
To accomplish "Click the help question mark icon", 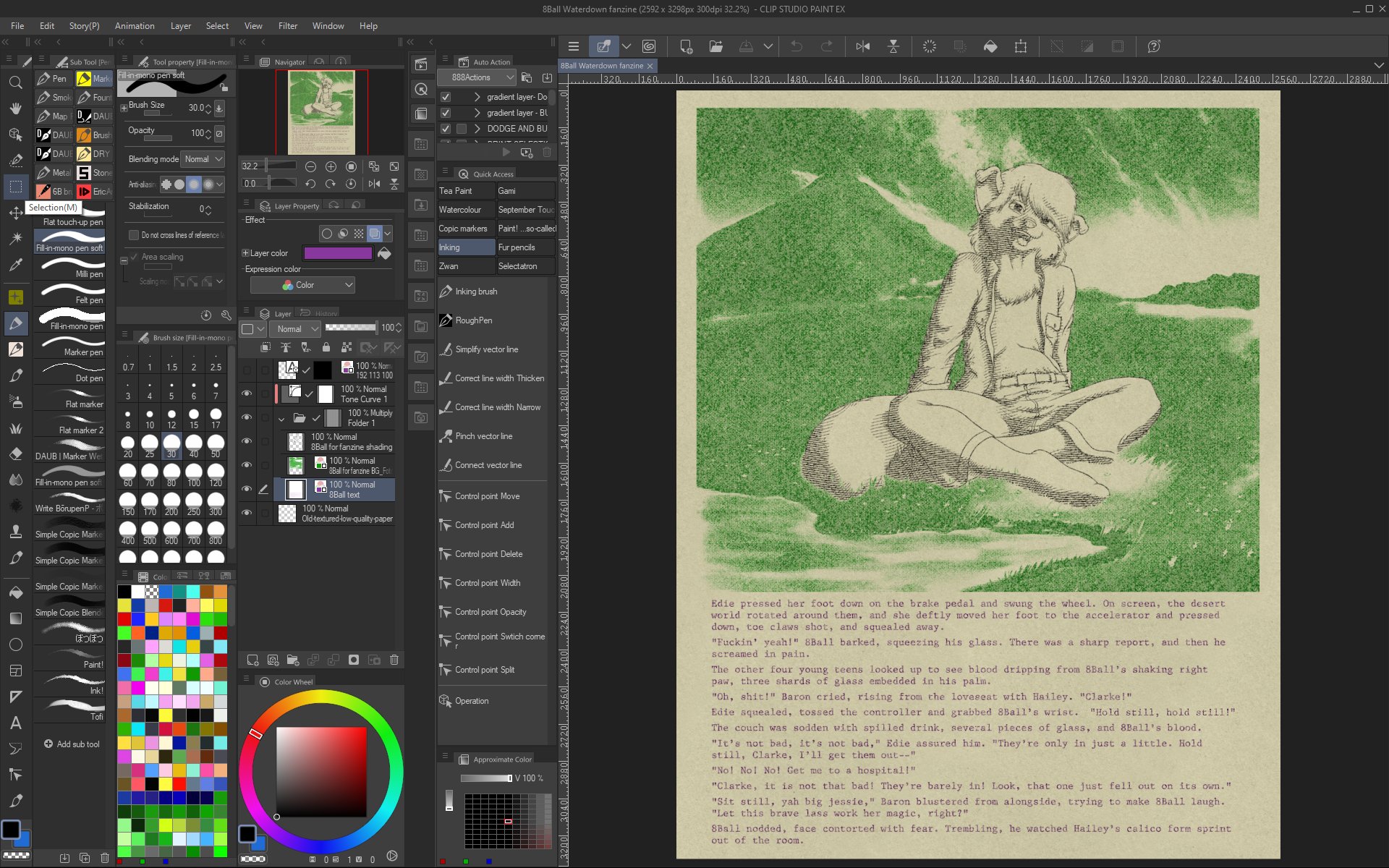I will (x=1154, y=46).
